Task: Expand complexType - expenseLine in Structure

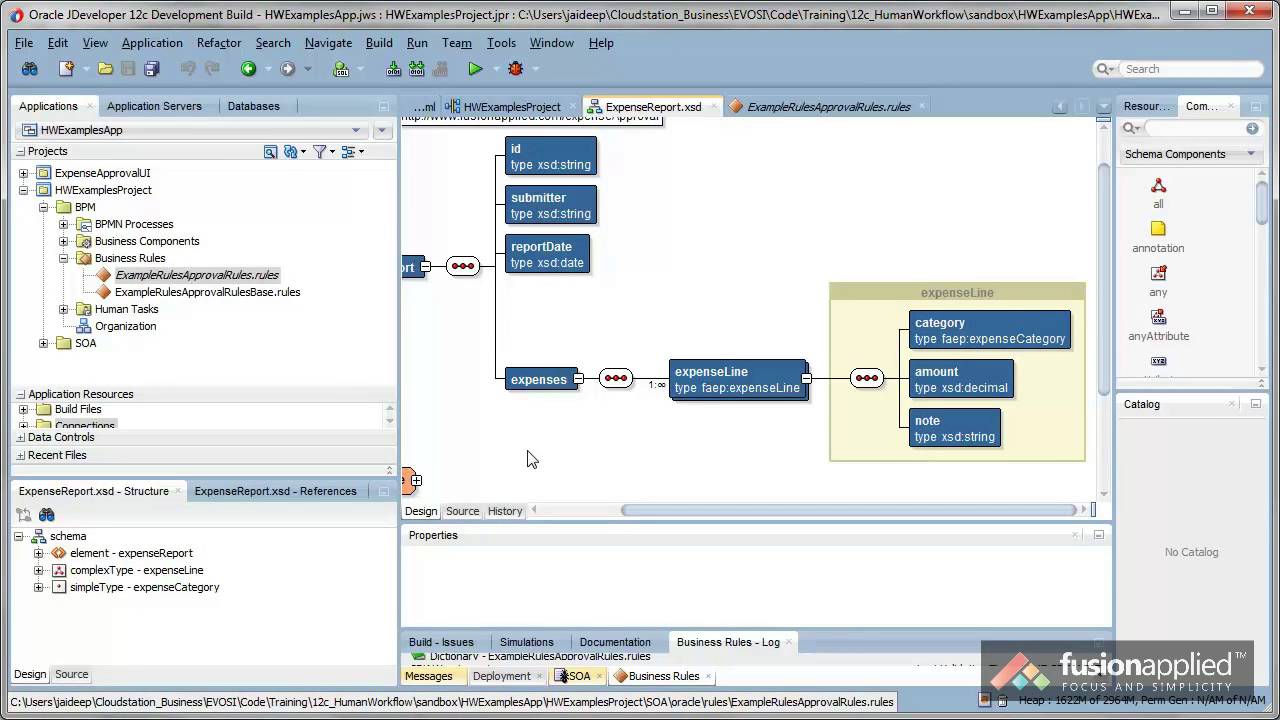Action: (39, 570)
